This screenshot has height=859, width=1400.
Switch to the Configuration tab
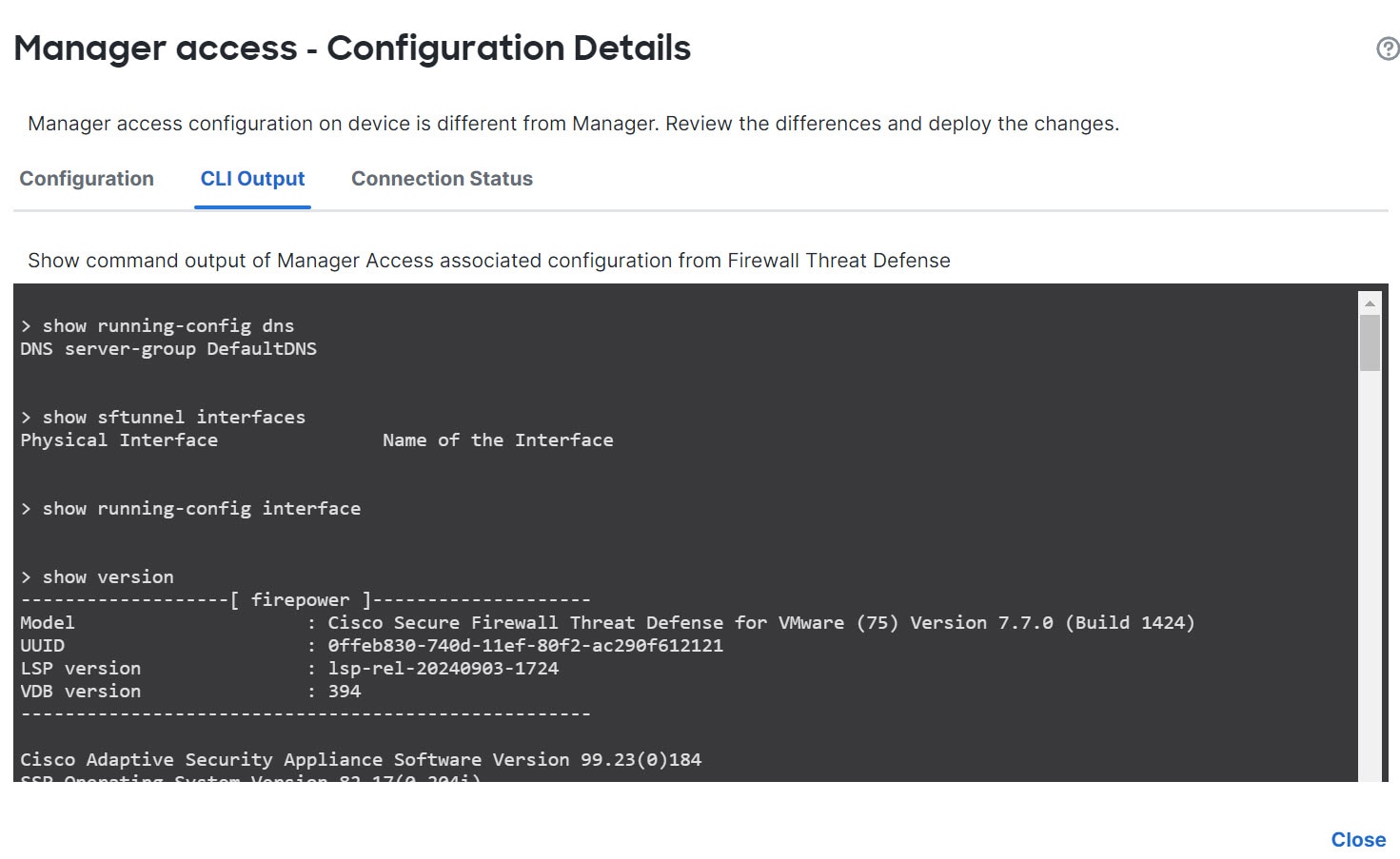pos(87,179)
